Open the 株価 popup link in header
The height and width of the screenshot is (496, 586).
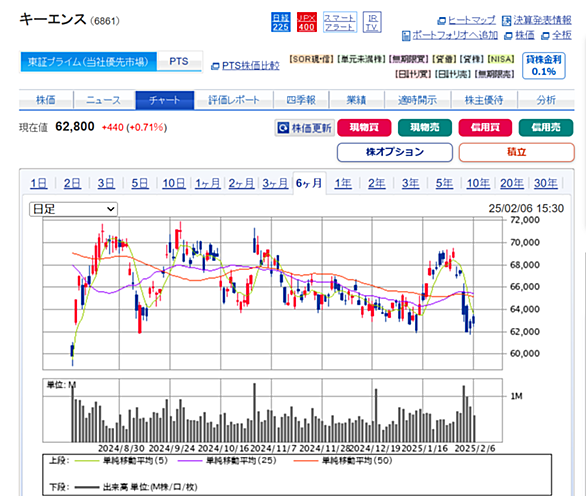[x=519, y=36]
